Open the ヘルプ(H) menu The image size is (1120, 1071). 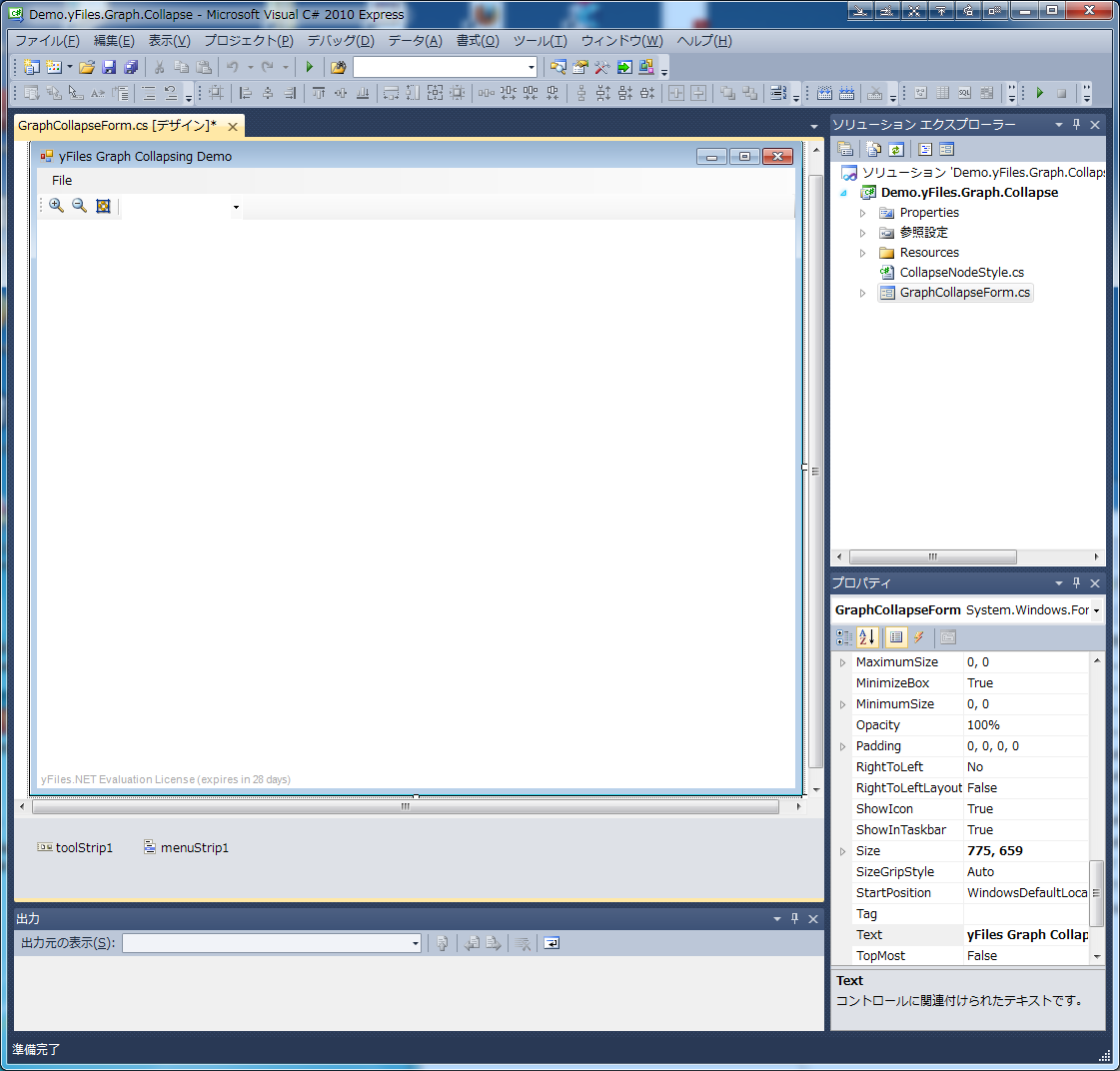click(704, 41)
